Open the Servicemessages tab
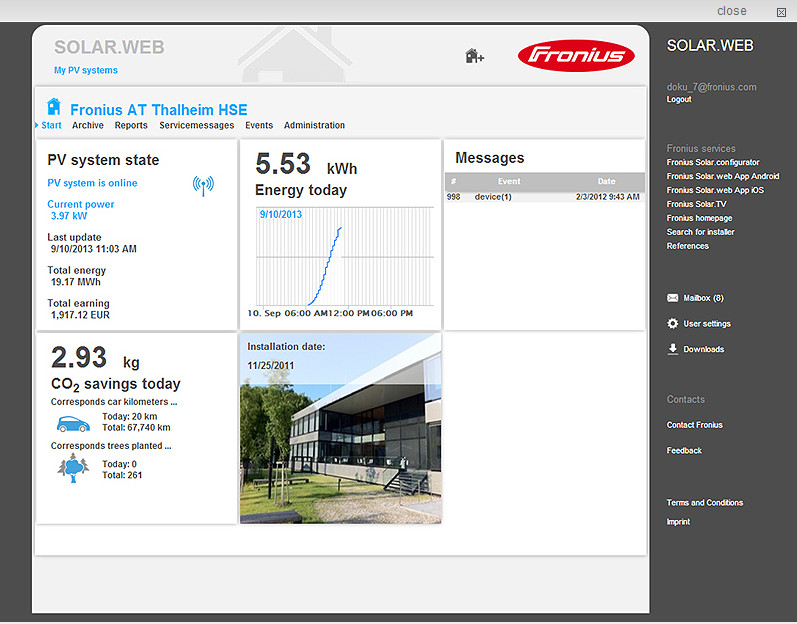This screenshot has height=624, width=797. 197,125
